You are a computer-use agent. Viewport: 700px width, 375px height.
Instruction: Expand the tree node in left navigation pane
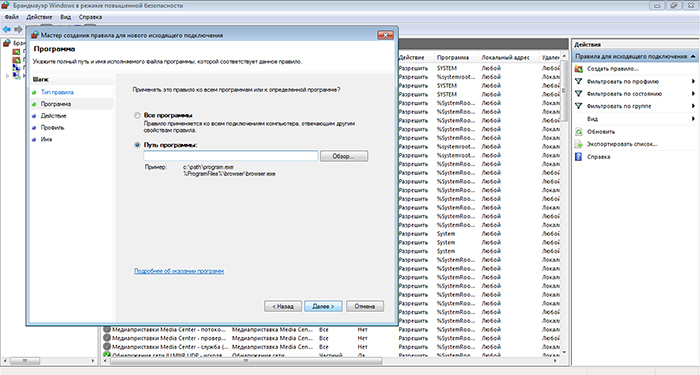tap(7, 76)
